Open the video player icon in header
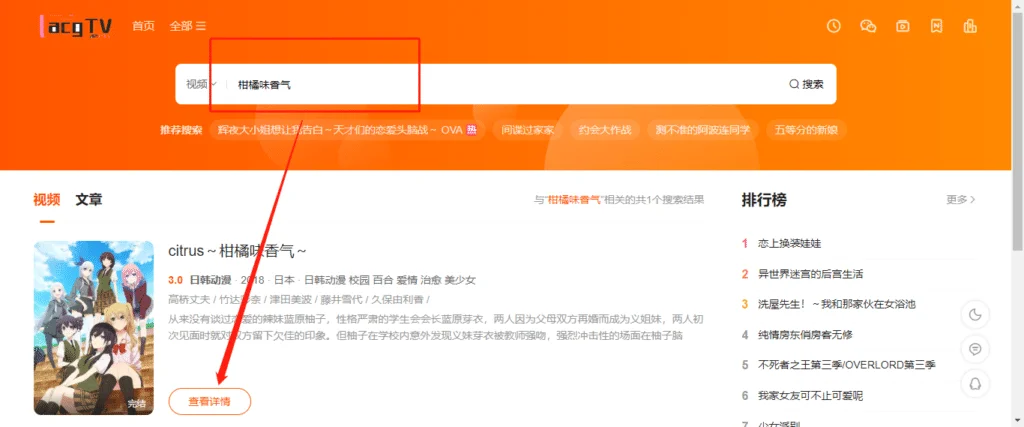The image size is (1024, 427). click(903, 26)
